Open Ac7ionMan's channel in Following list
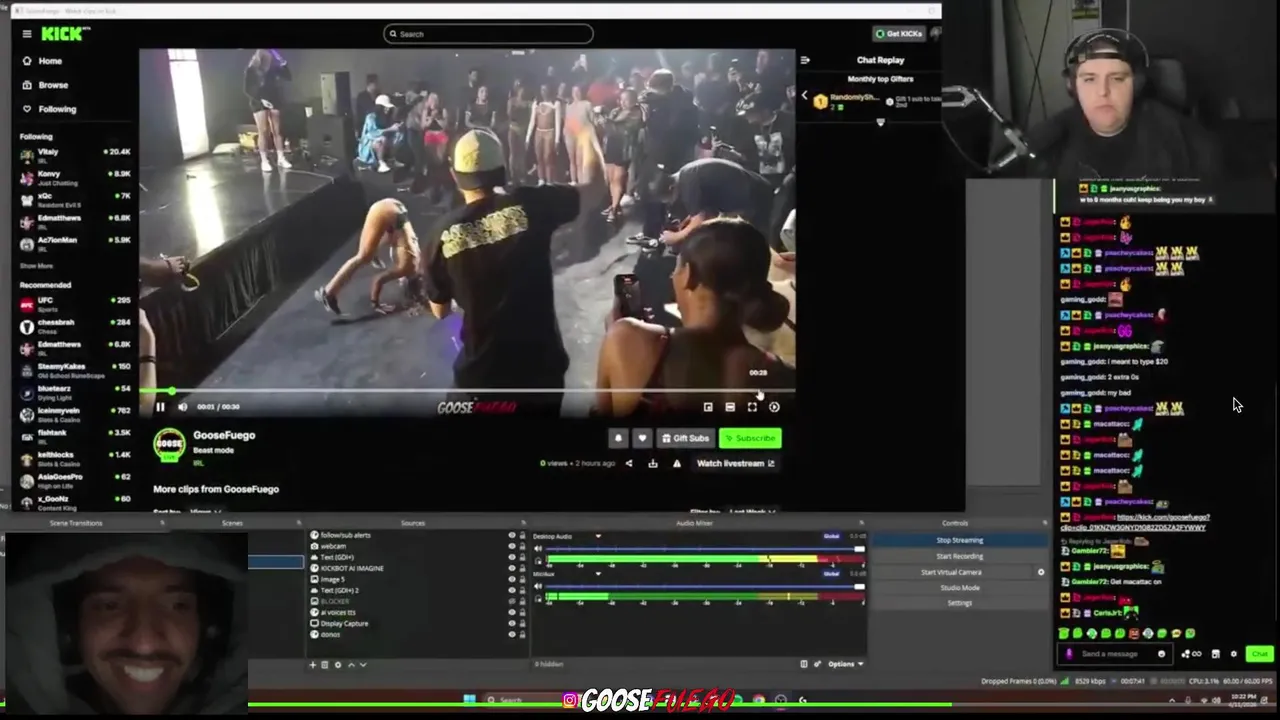 [x=75, y=243]
